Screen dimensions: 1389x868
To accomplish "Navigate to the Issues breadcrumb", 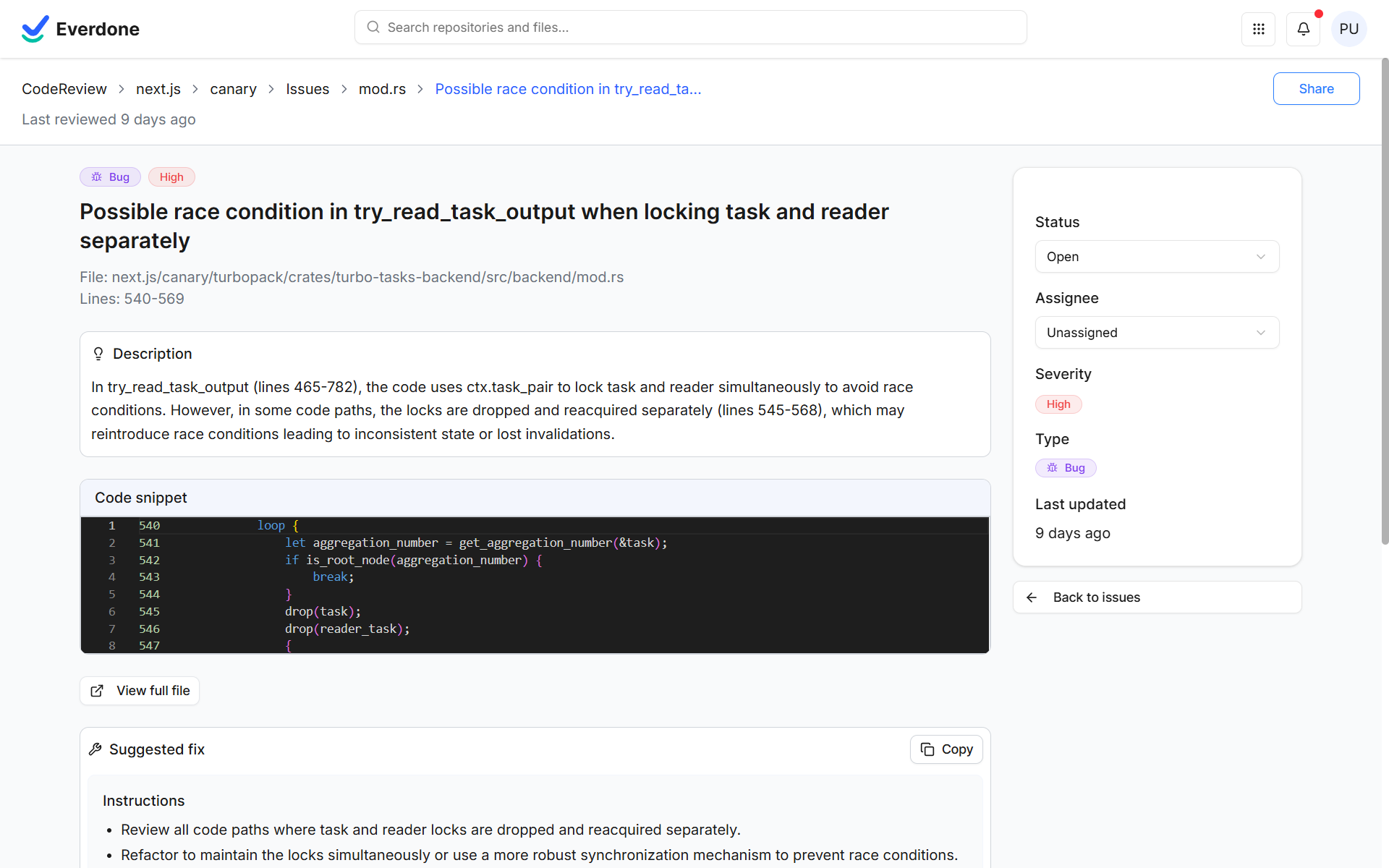I will [307, 88].
